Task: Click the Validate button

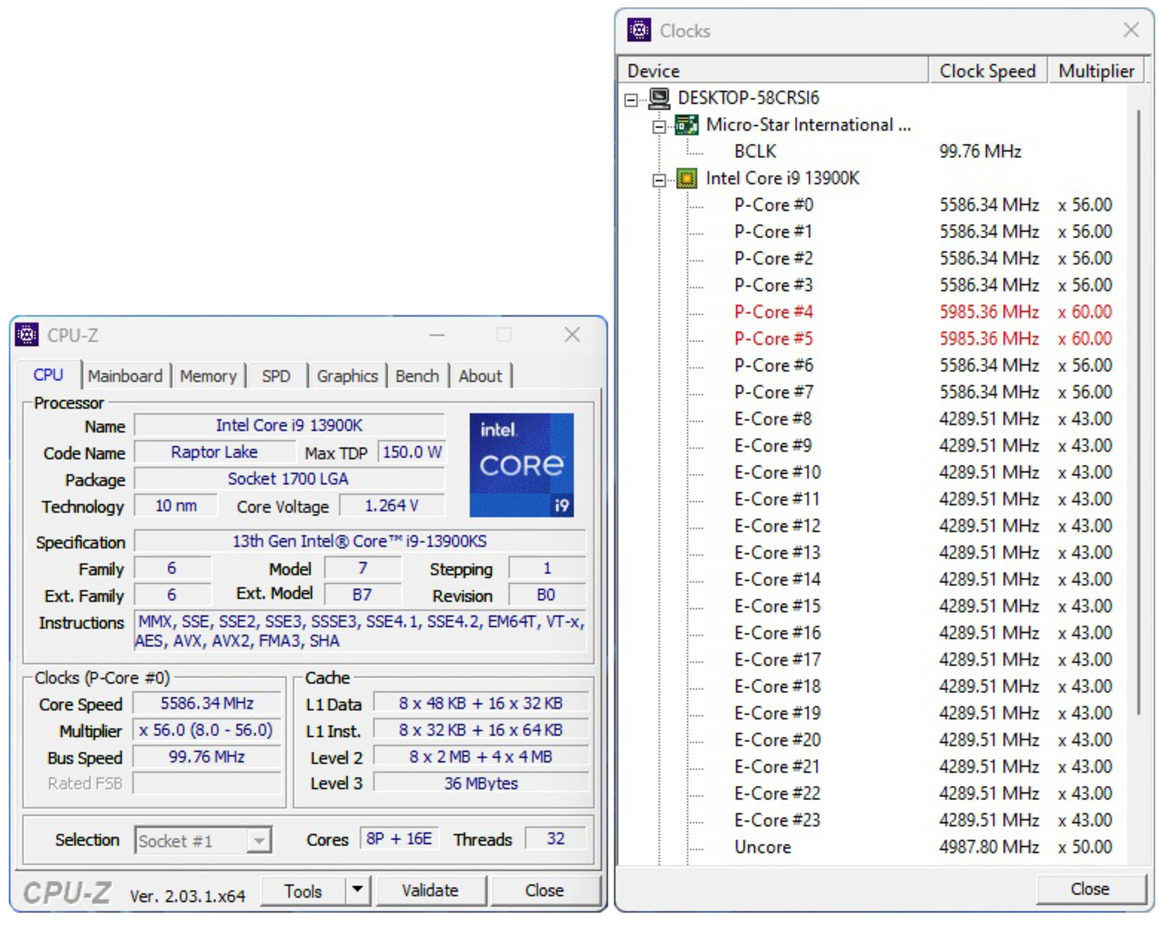Action: coord(431,890)
